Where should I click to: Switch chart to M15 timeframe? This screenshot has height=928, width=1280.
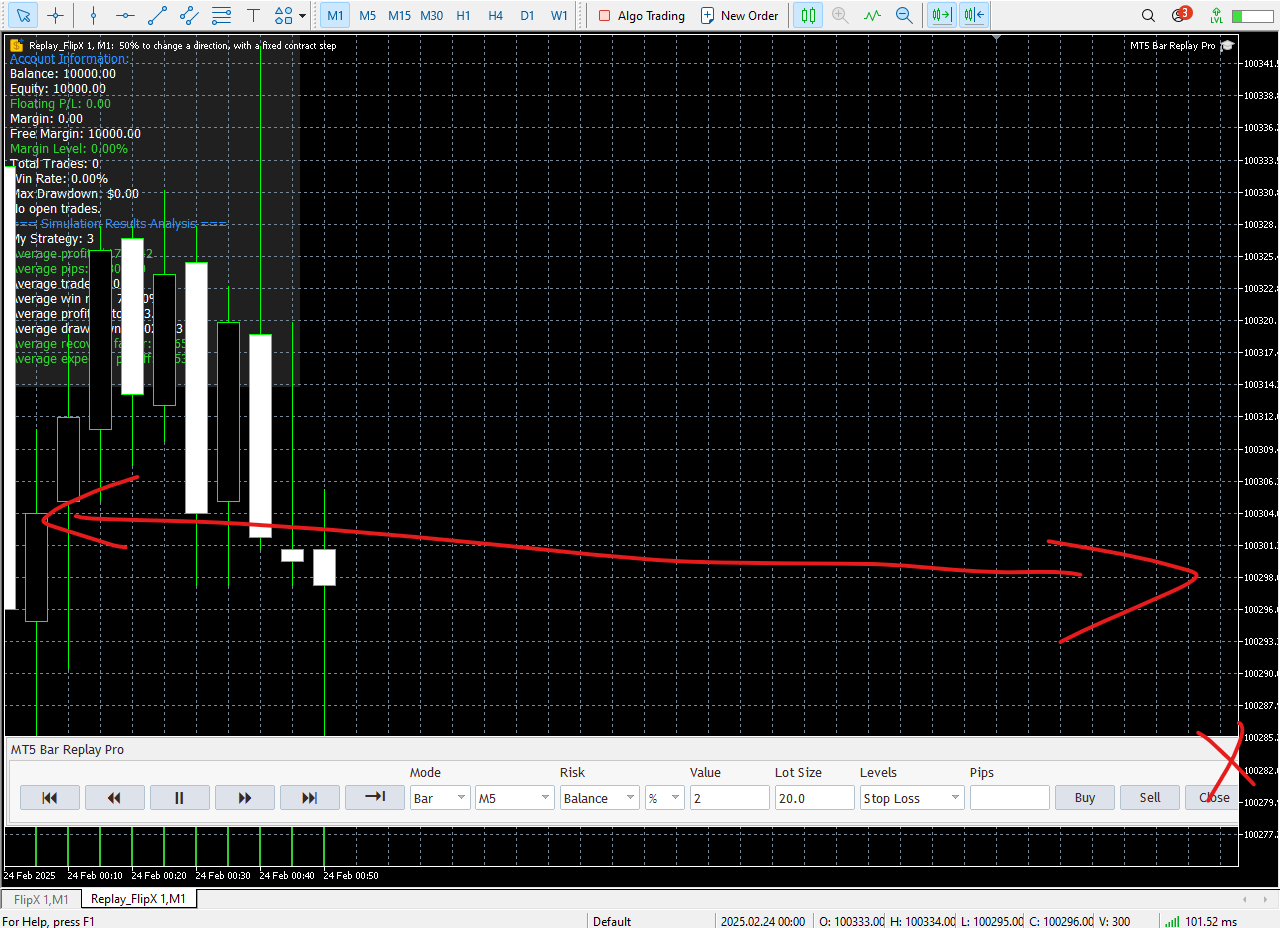399,15
